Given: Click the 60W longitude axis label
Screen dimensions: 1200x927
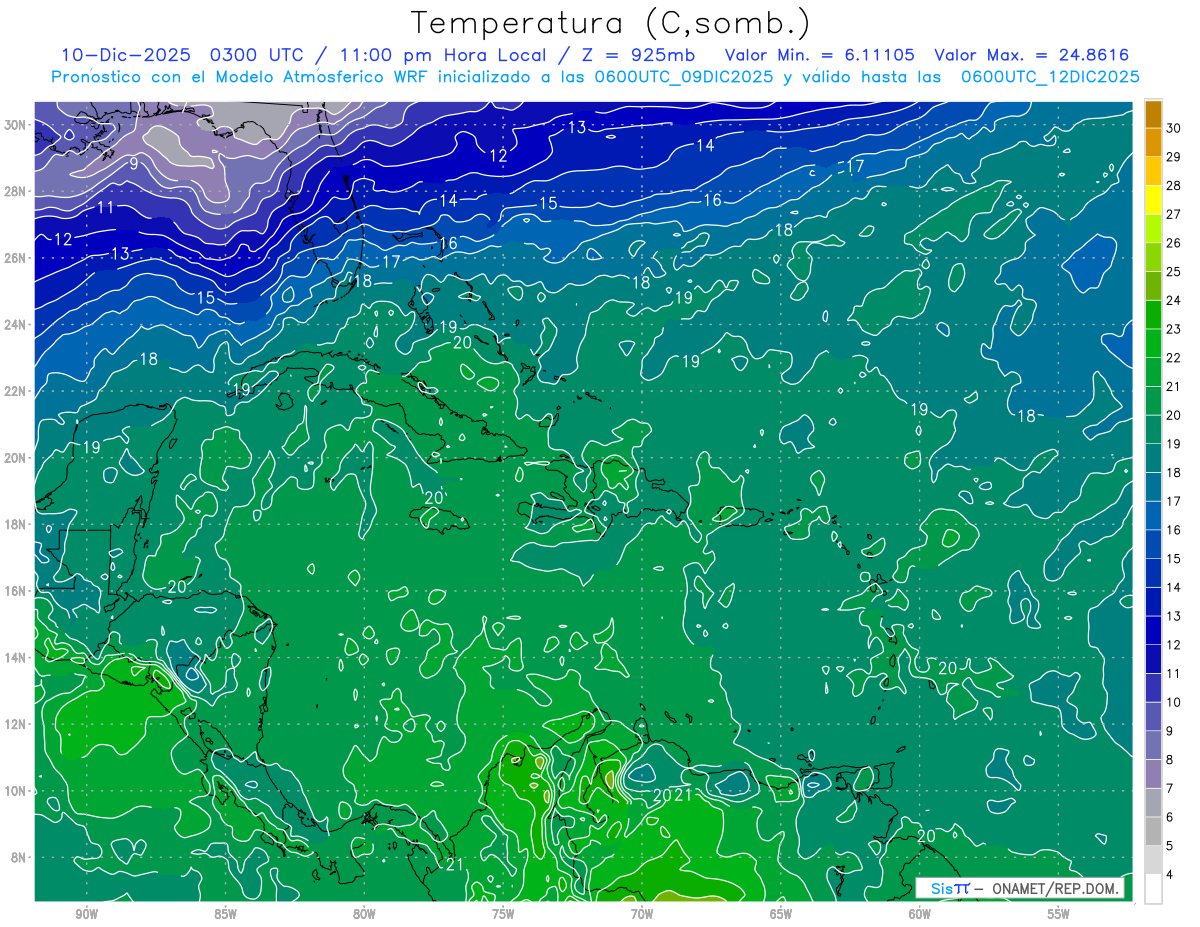Looking at the screenshot, I should pos(920,914).
